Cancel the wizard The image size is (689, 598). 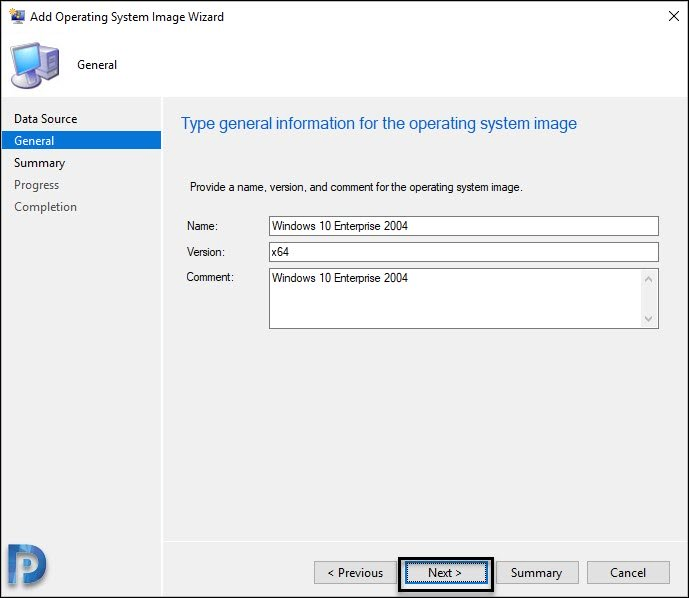pyautogui.click(x=628, y=573)
